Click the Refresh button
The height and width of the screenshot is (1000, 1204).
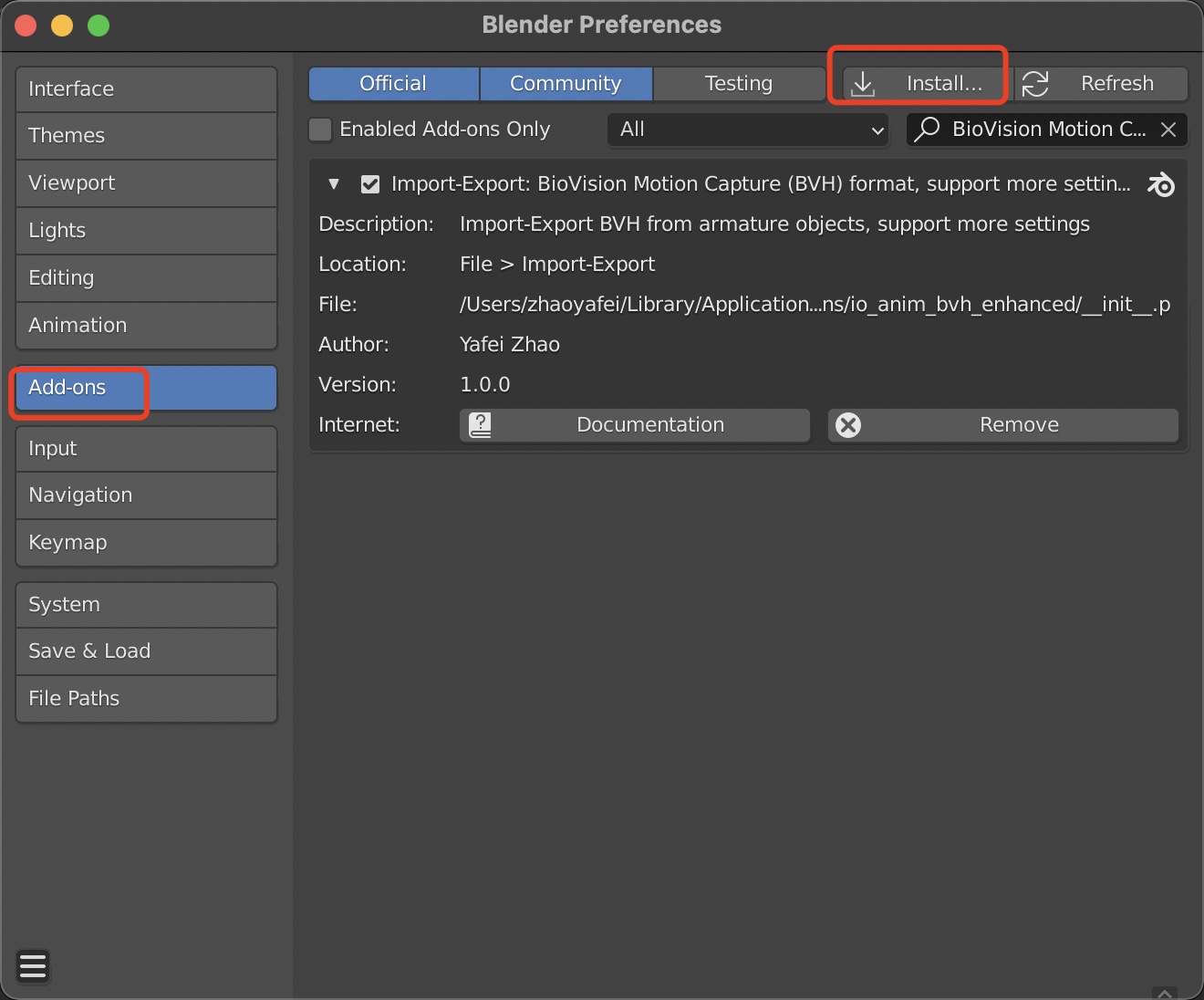point(1101,84)
